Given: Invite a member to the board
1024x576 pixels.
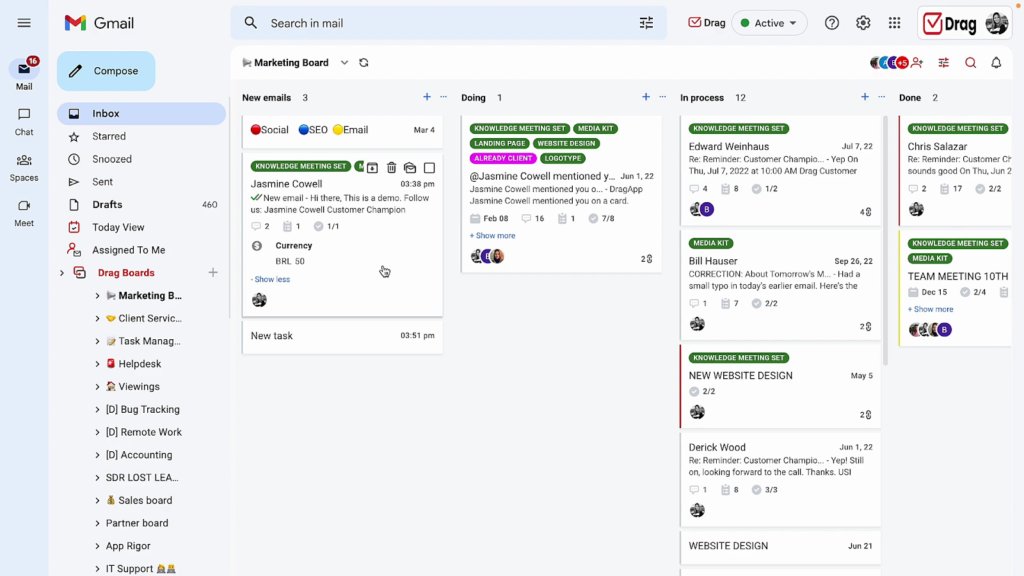Looking at the screenshot, I should click(x=917, y=63).
